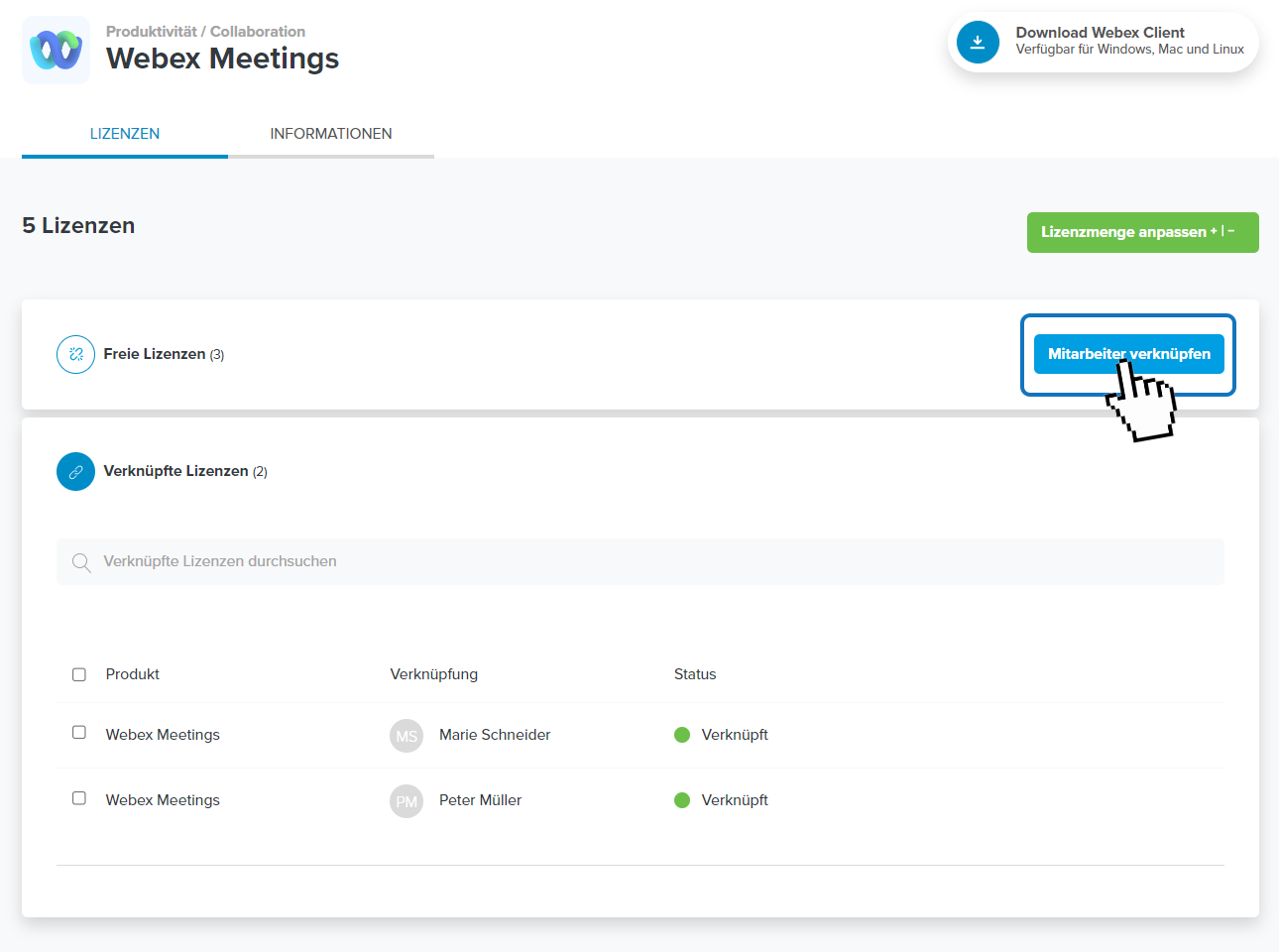
Task: Check the box for Marie Schneider's license
Action: point(79,733)
